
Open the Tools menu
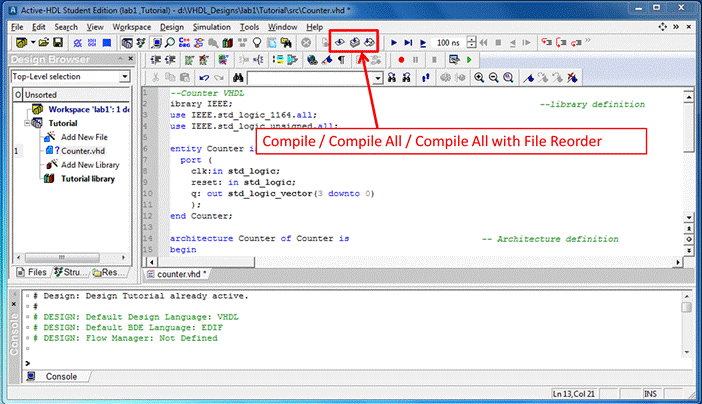point(249,27)
